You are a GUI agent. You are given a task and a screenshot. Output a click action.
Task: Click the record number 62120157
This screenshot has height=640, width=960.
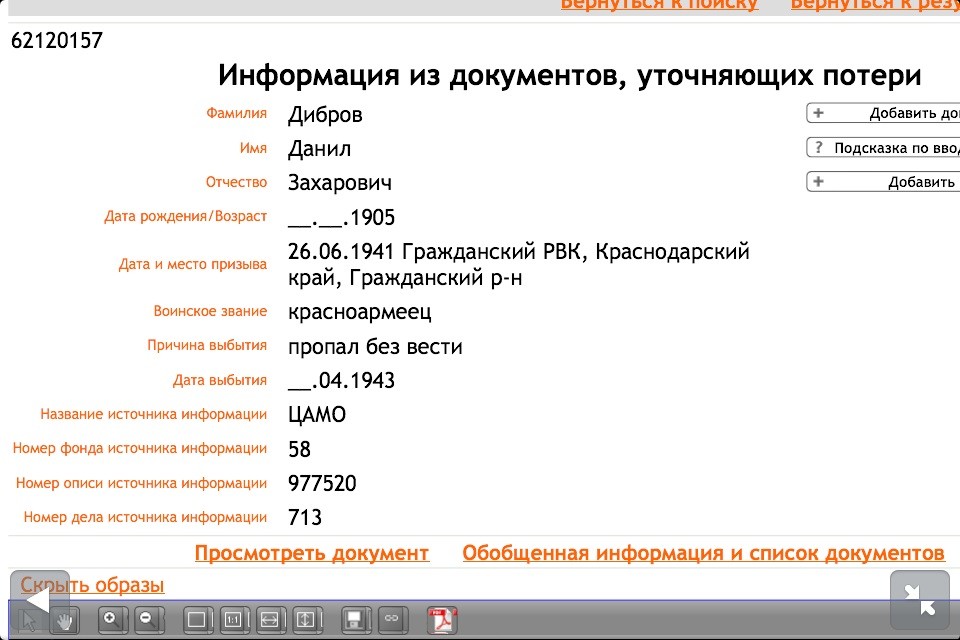tap(57, 41)
